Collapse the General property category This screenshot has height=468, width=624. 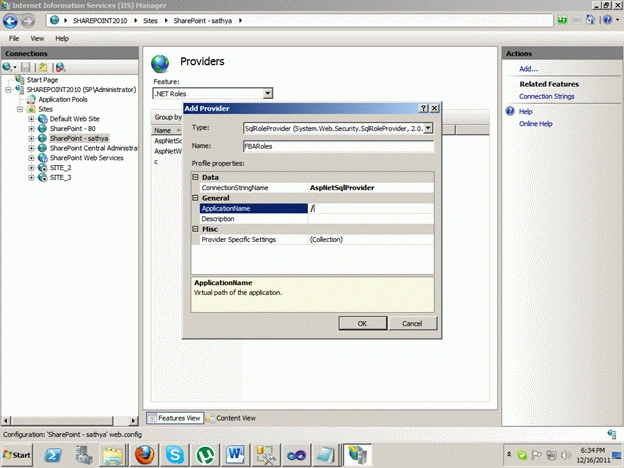195,198
